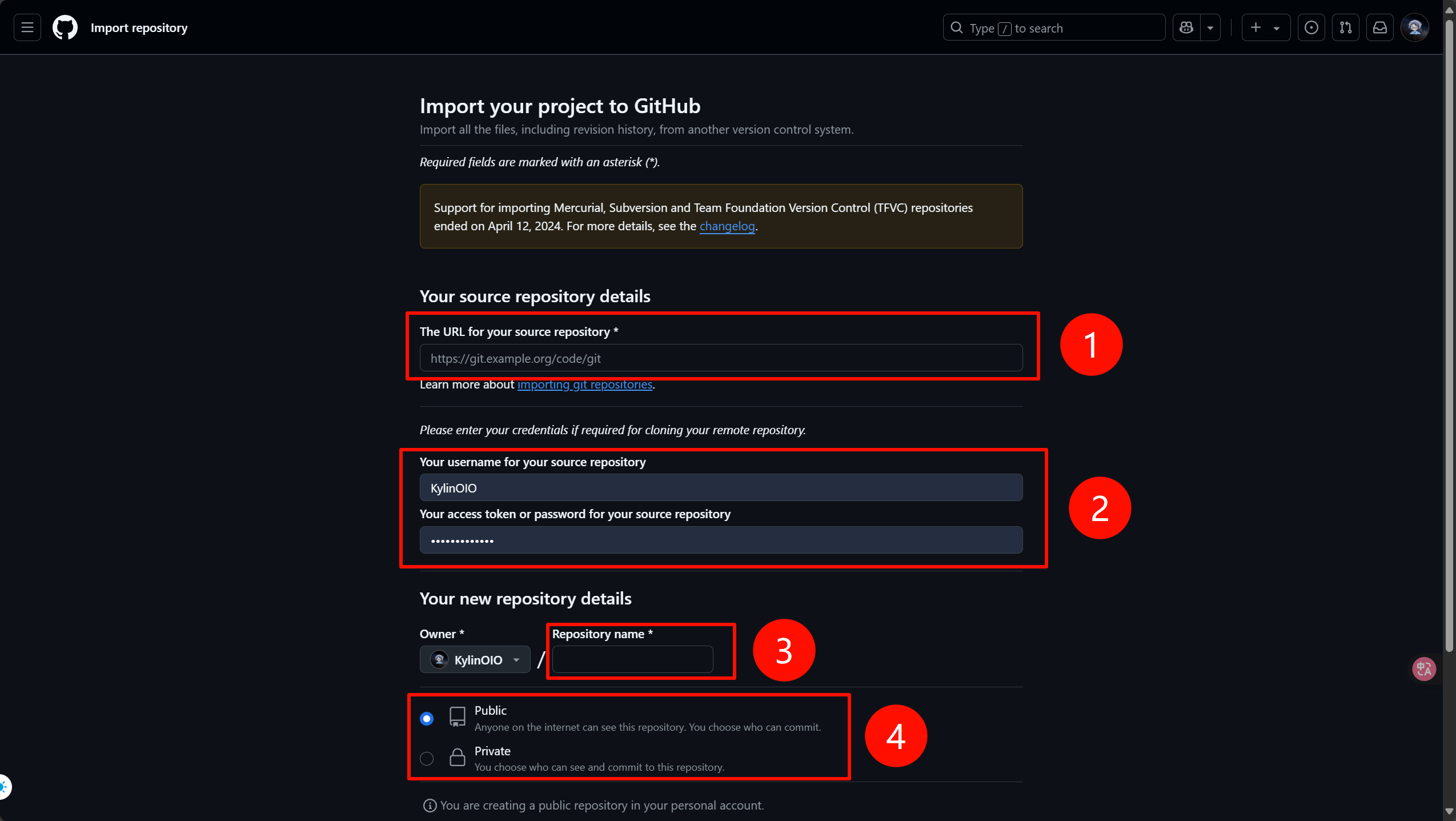Click the source repository username field
This screenshot has width=1456, height=821.
721,488
